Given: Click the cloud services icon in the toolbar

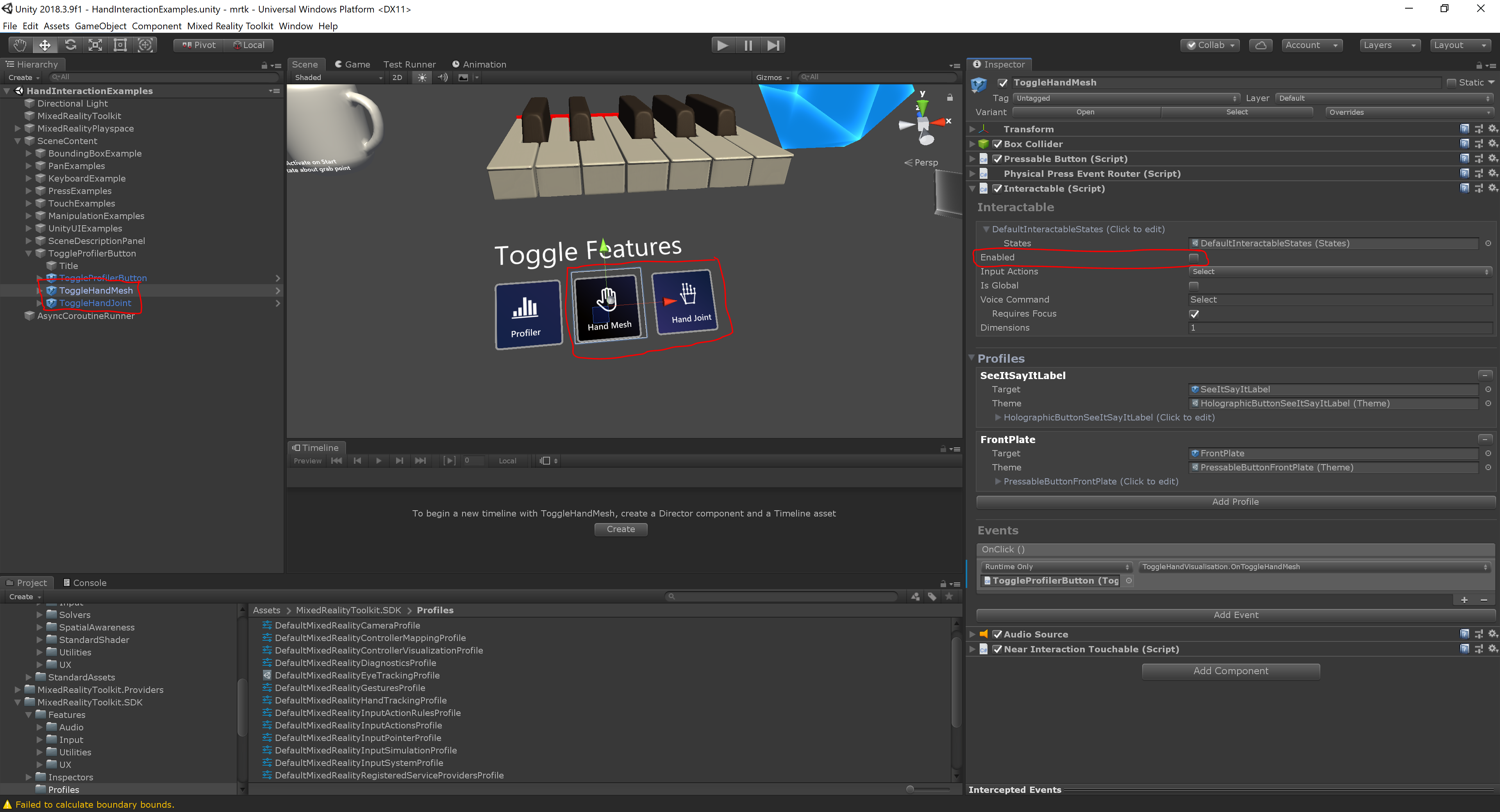Looking at the screenshot, I should point(1261,45).
